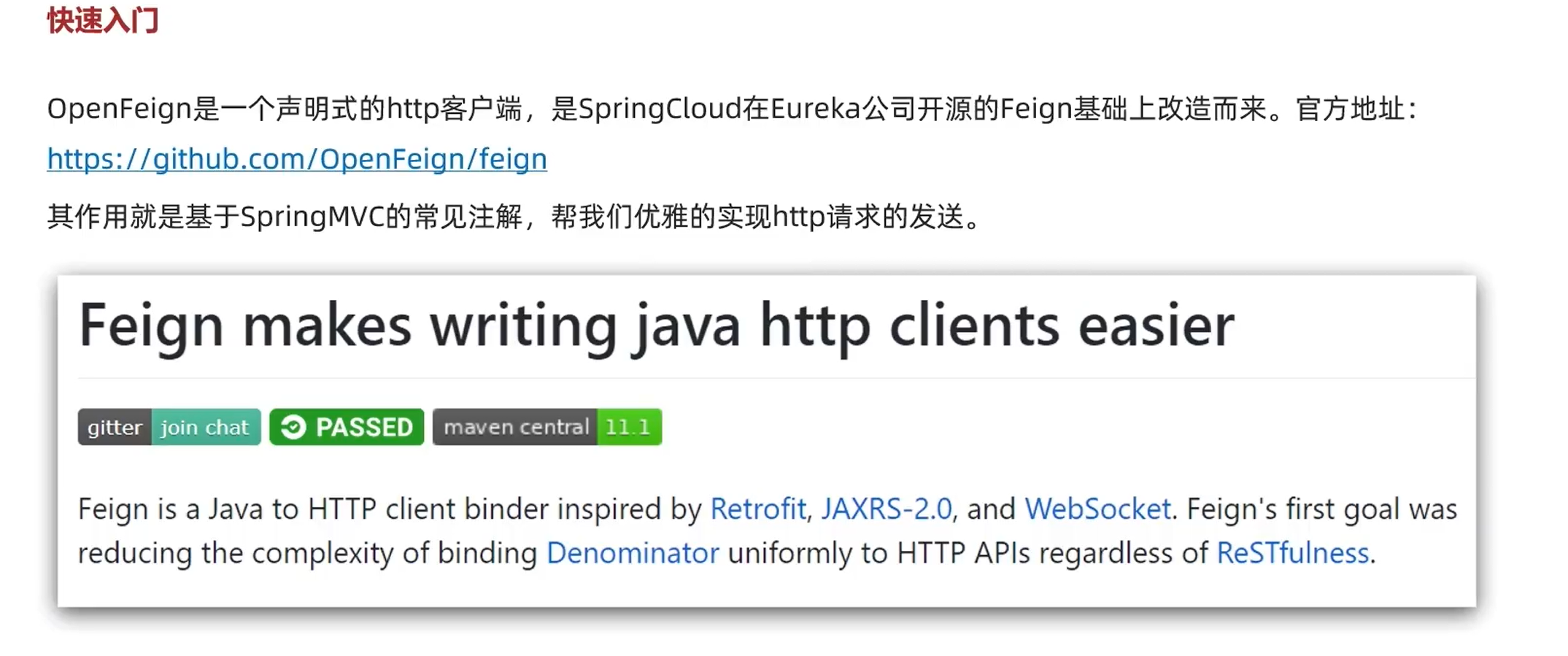Click the maven central 11.1 badge
Image resolution: width=1568 pixels, height=656 pixels.
click(547, 427)
